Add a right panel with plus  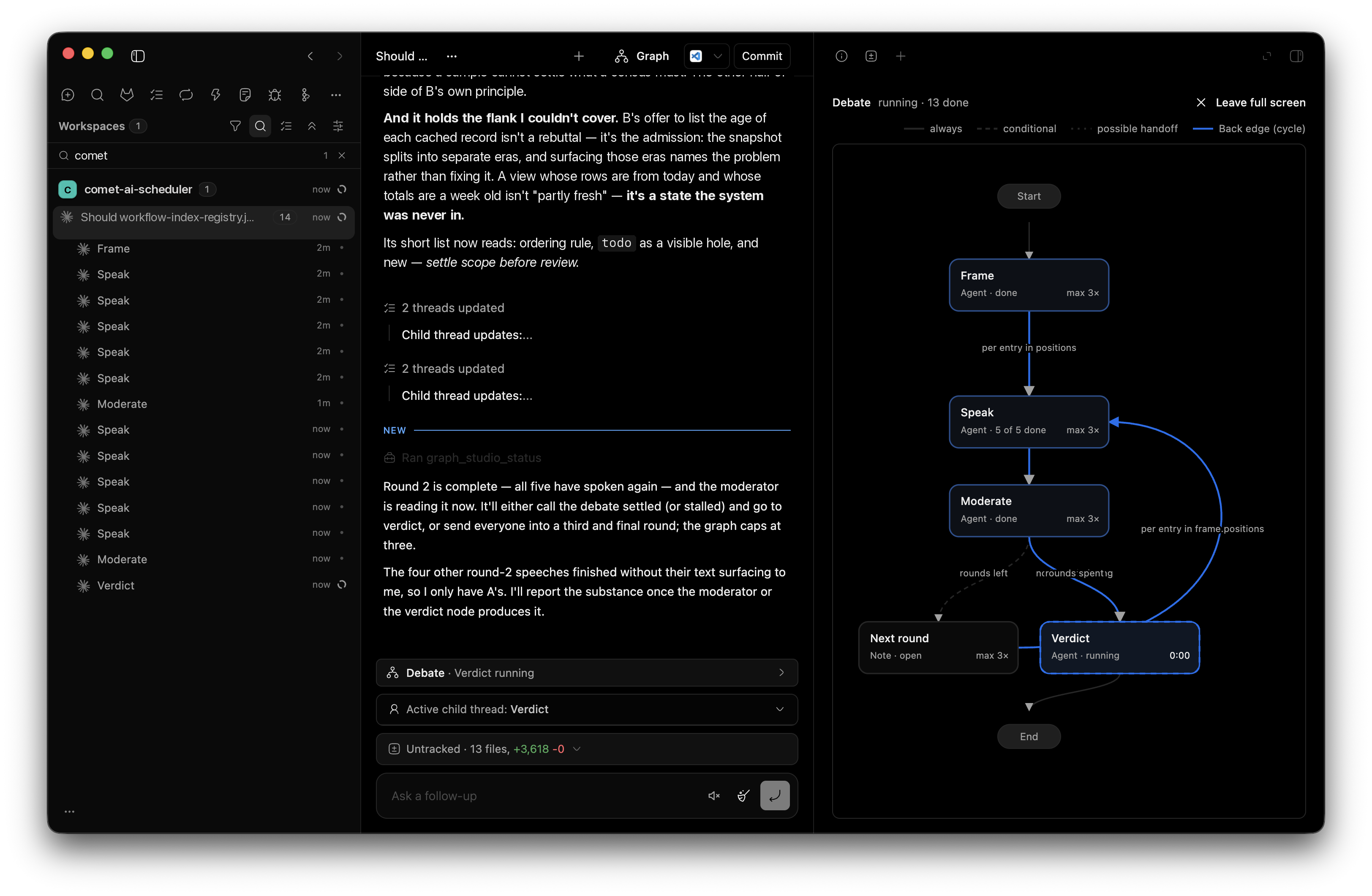(x=901, y=56)
